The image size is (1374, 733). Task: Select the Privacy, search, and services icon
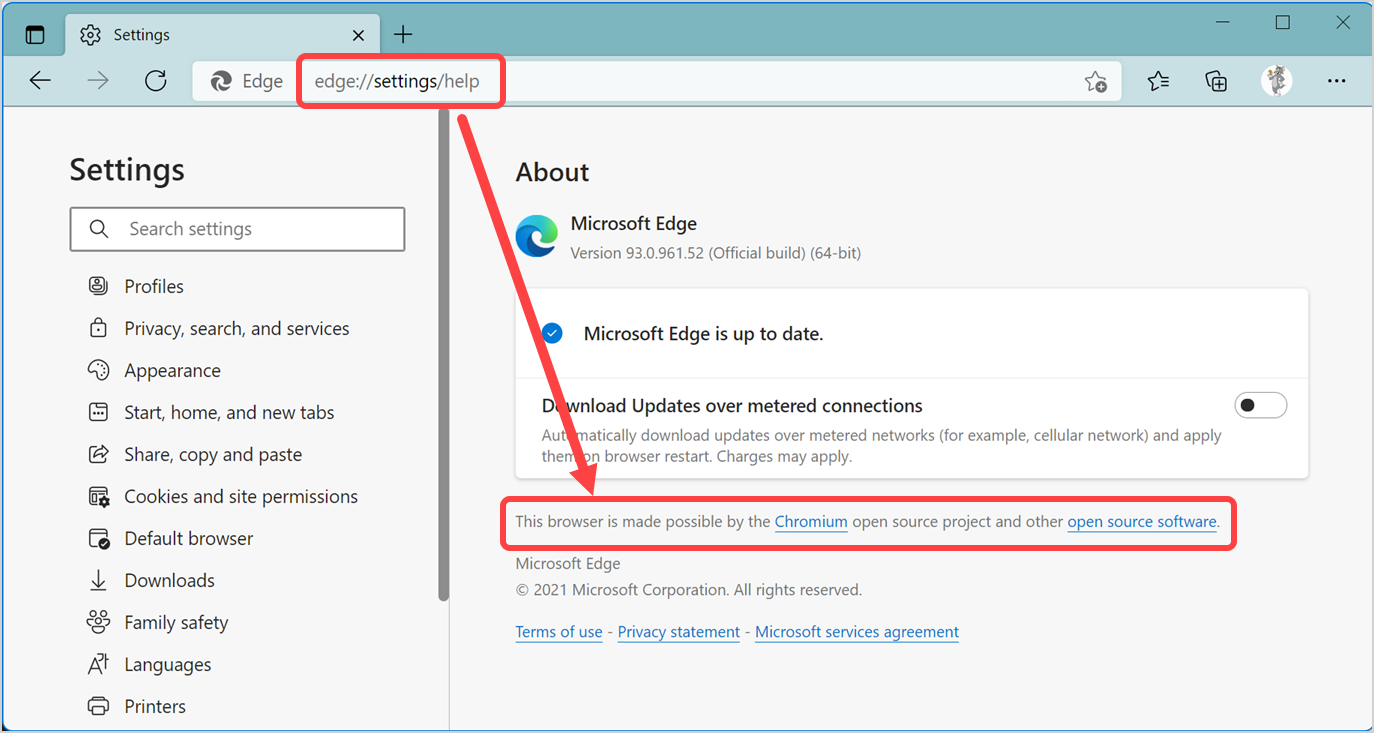pyautogui.click(x=98, y=328)
